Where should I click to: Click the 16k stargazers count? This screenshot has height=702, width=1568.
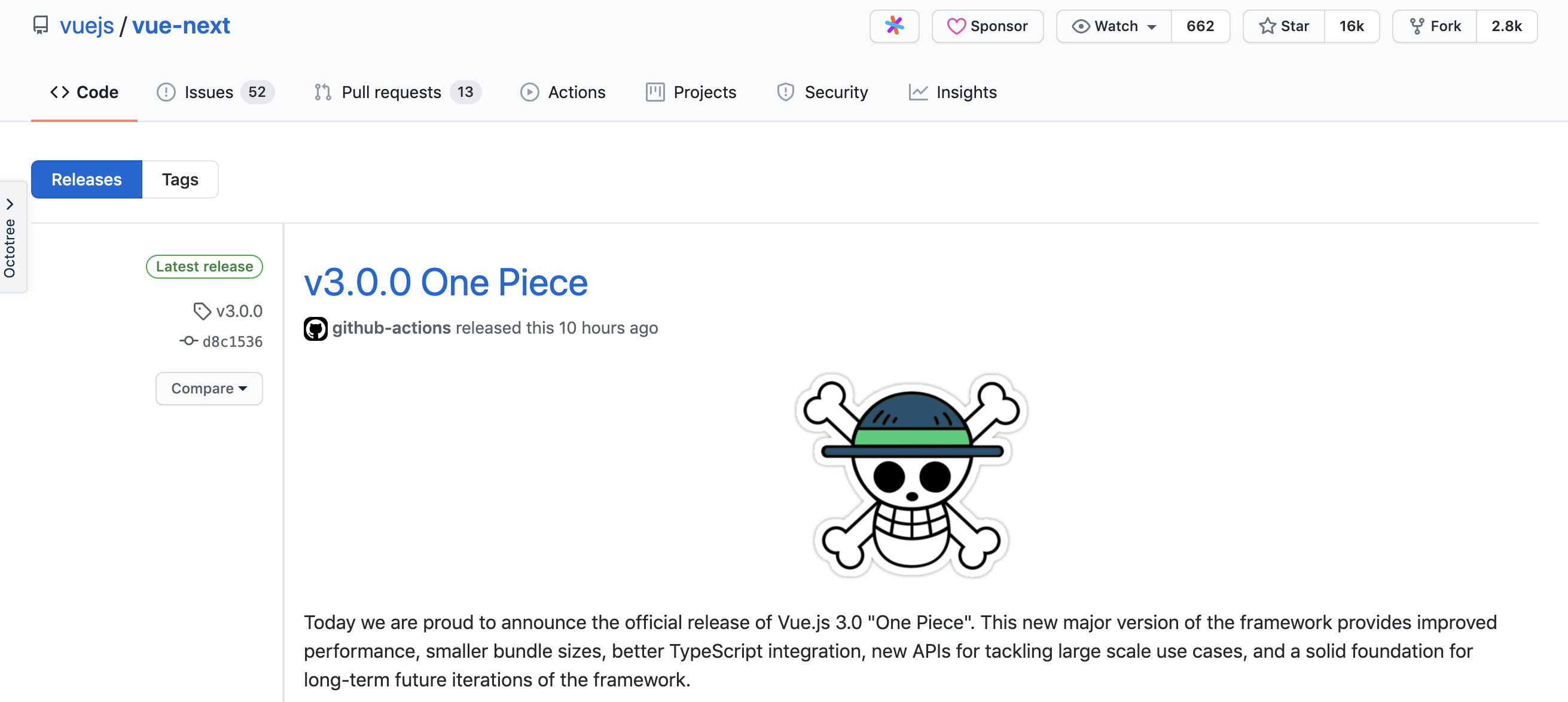point(1351,26)
